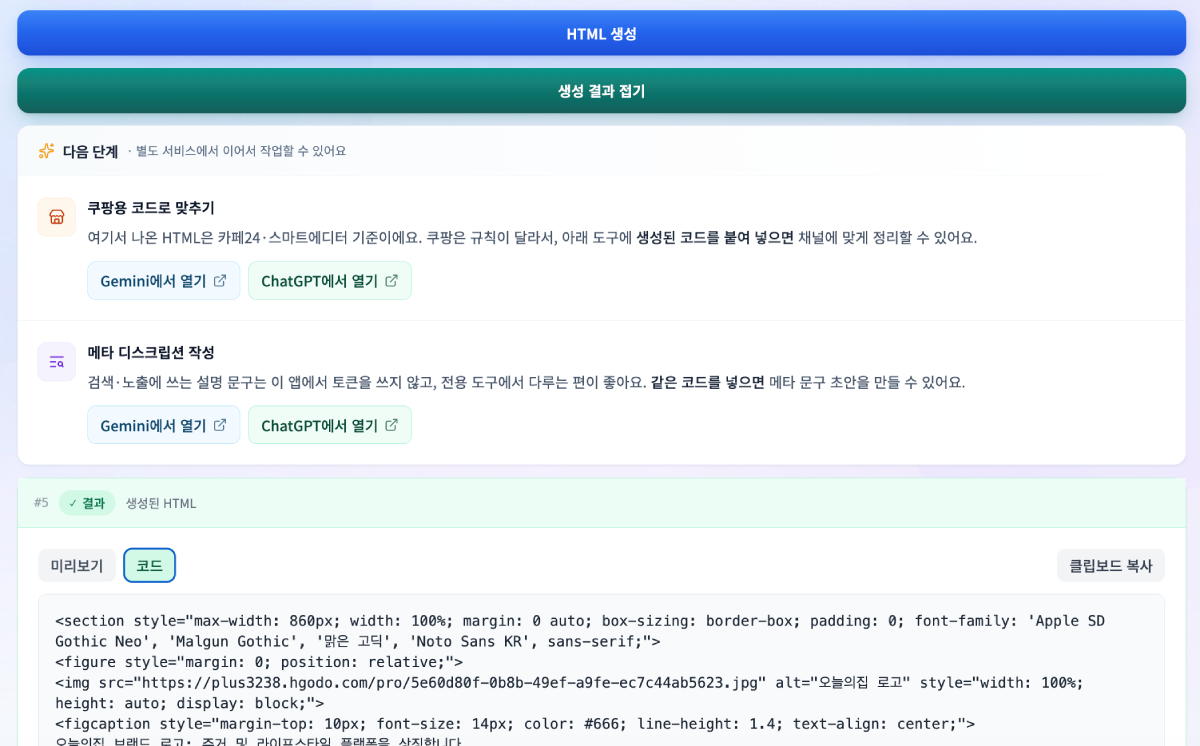Click the sparkle icon beside 다음 단계

point(47,151)
